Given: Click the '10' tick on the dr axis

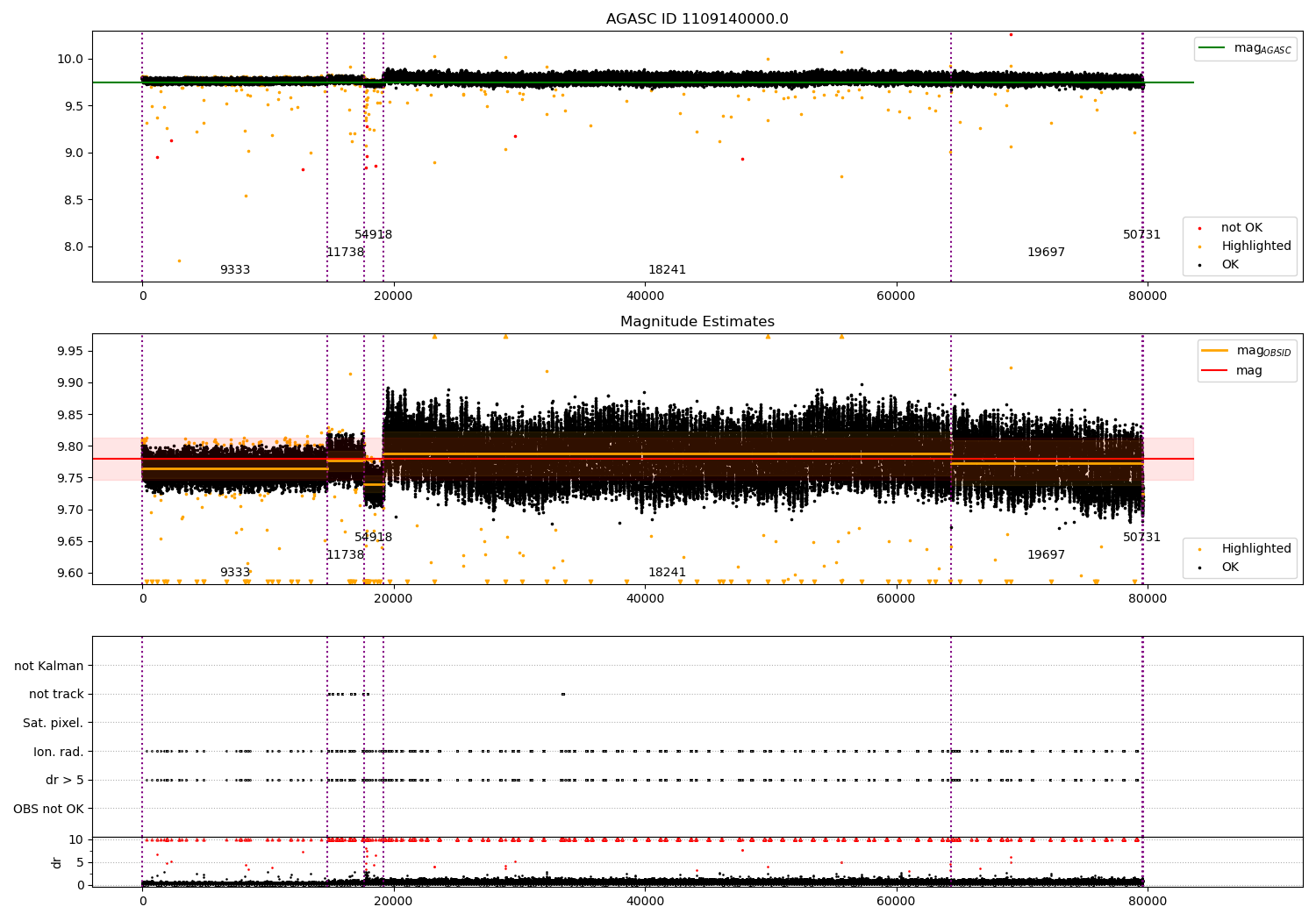Looking at the screenshot, I should (x=77, y=839).
